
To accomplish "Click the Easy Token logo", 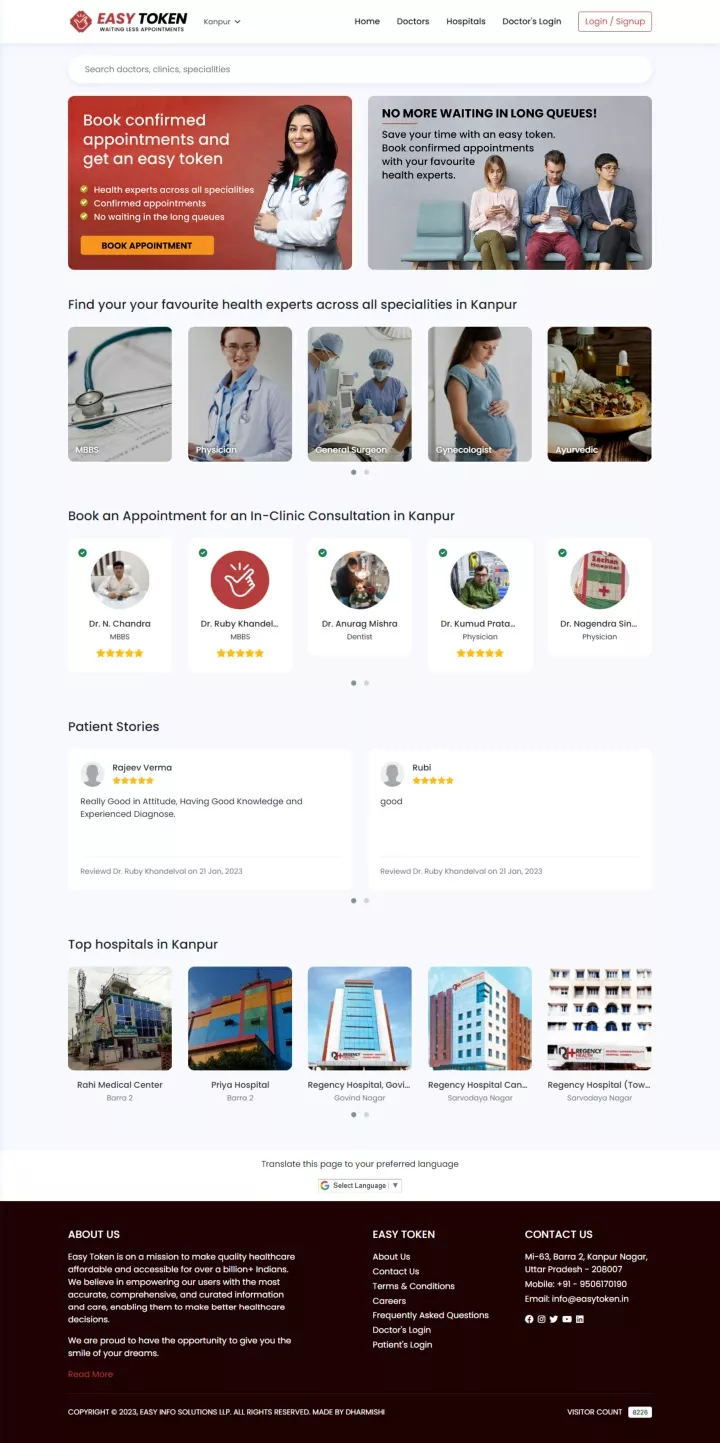I will tap(128, 21).
